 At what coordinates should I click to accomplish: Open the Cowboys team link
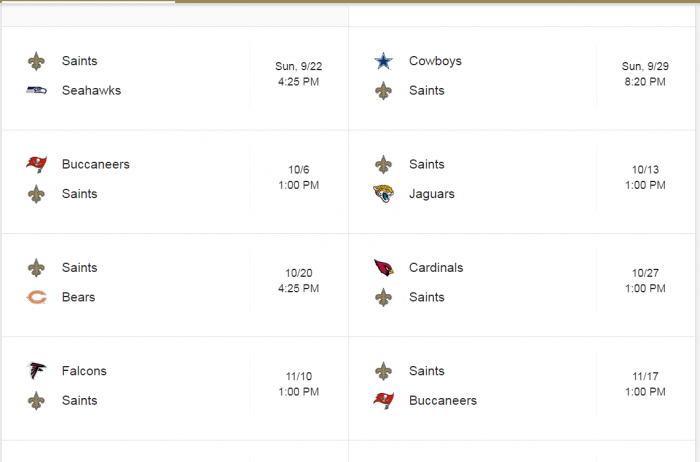point(435,61)
